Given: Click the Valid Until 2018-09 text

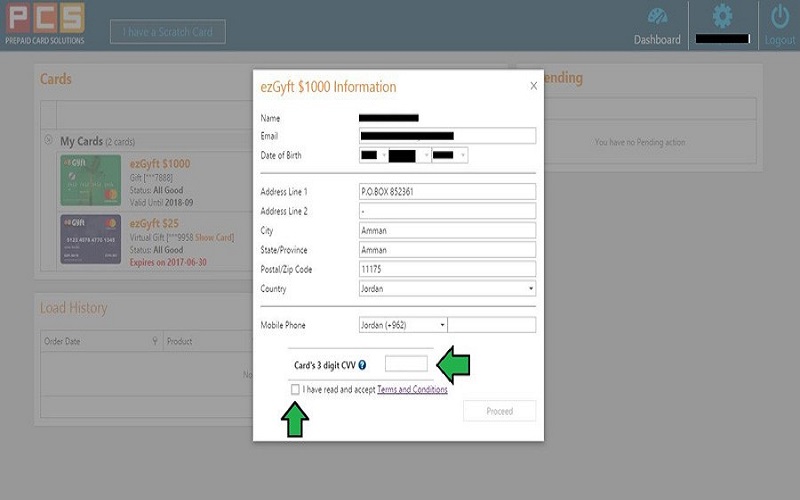Looking at the screenshot, I should [x=161, y=203].
